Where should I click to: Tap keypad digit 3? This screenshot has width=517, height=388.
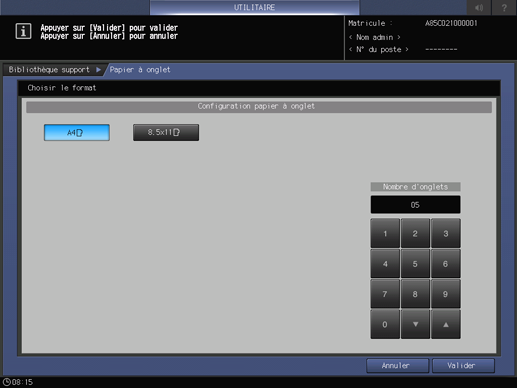tap(446, 233)
